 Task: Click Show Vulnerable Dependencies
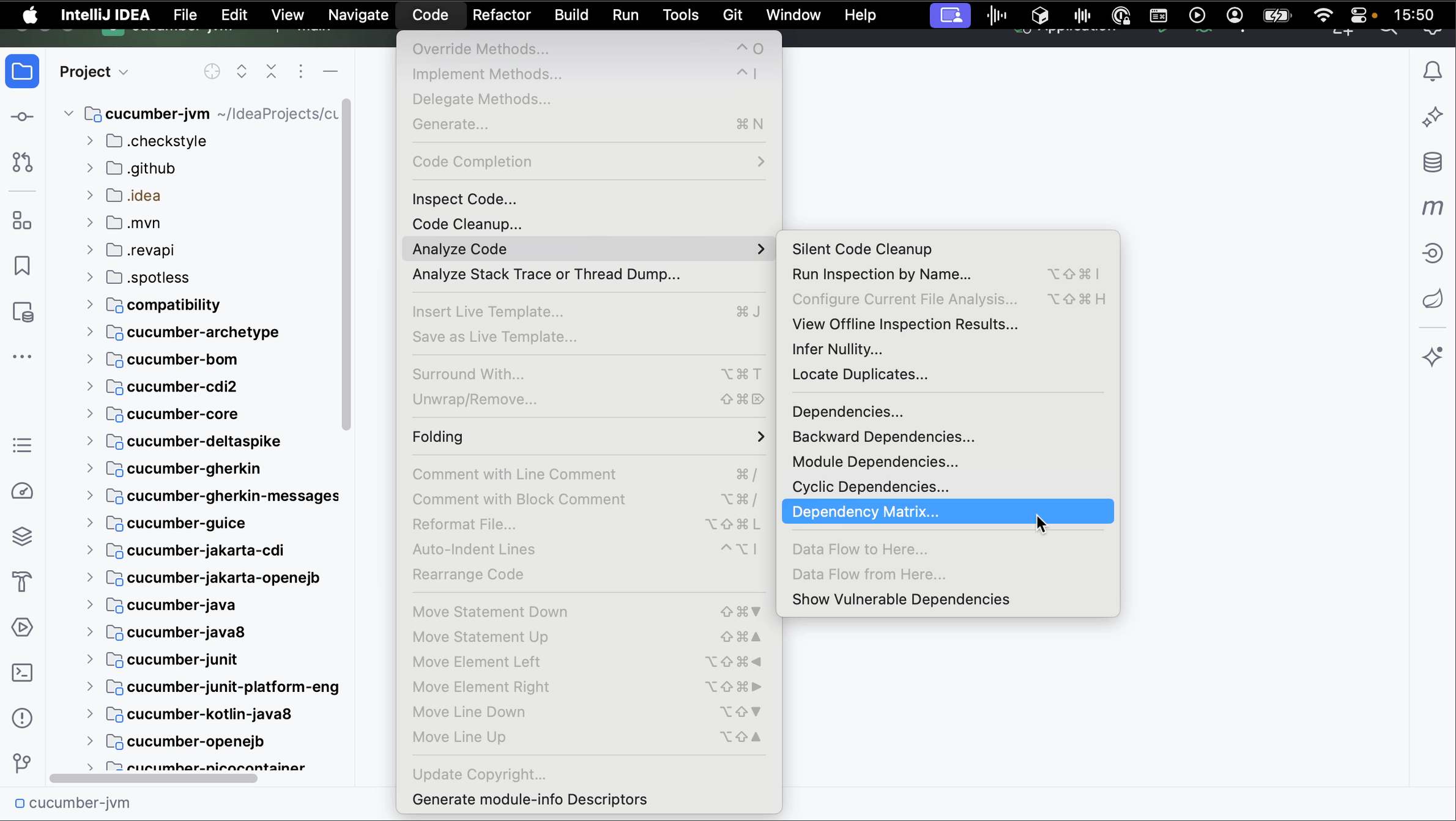click(x=901, y=600)
